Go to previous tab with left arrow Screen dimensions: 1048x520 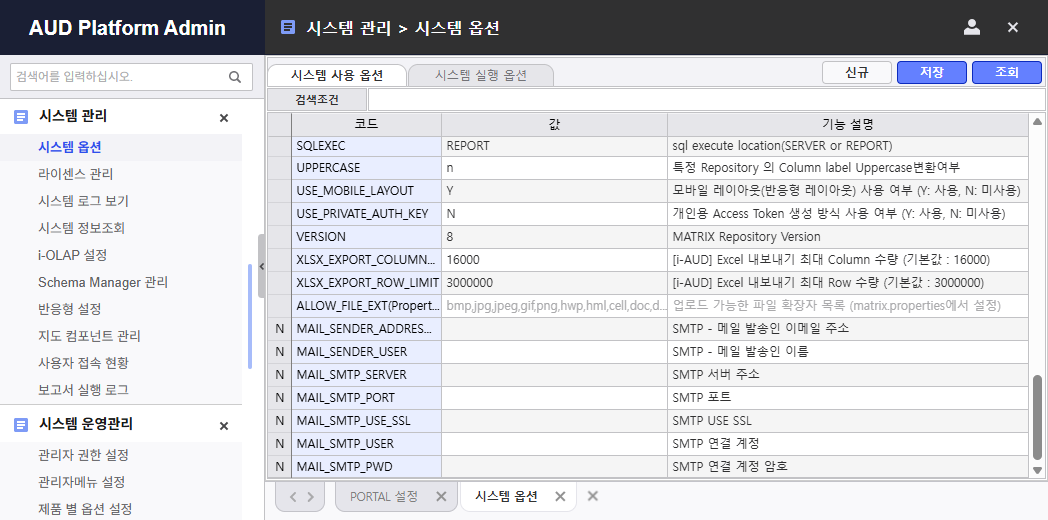pos(293,497)
